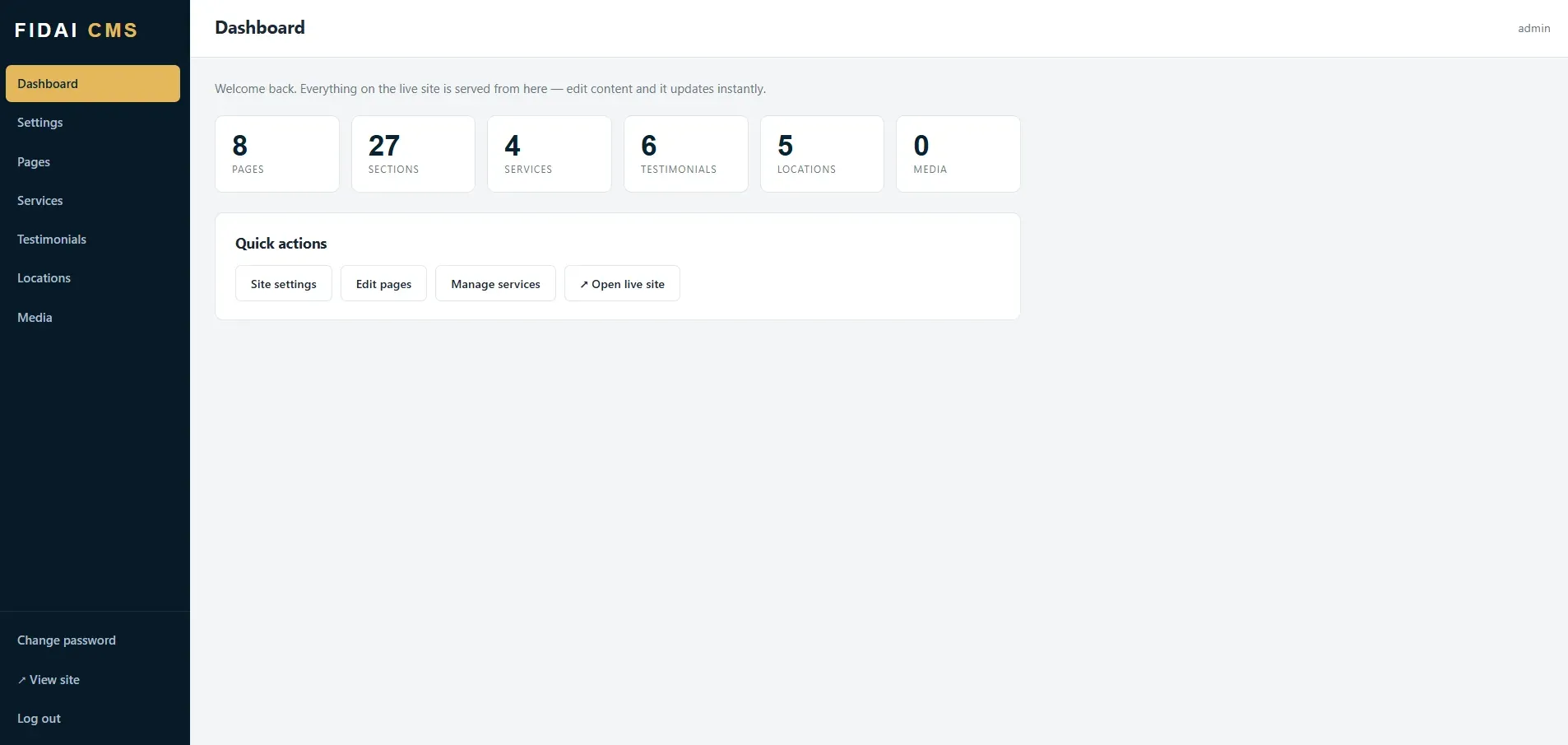Click the Quick actions heading
This screenshot has width=1568, height=745.
click(281, 244)
